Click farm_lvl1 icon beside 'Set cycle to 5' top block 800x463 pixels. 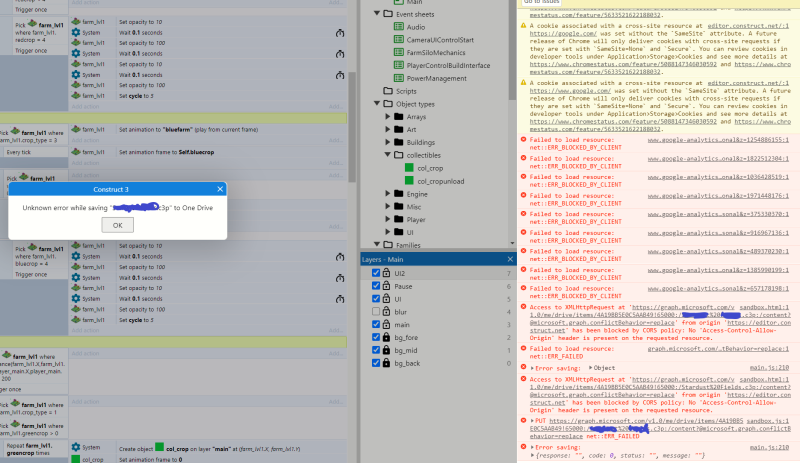tap(76, 95)
